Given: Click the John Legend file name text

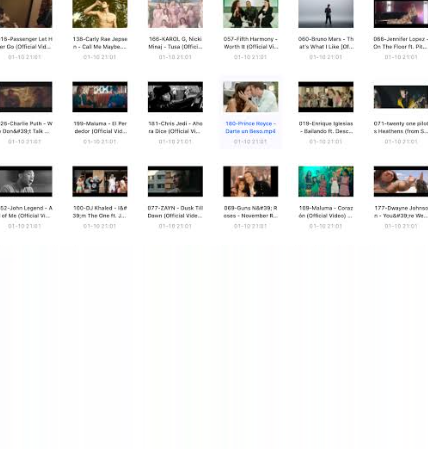Looking at the screenshot, I should pos(26,212).
